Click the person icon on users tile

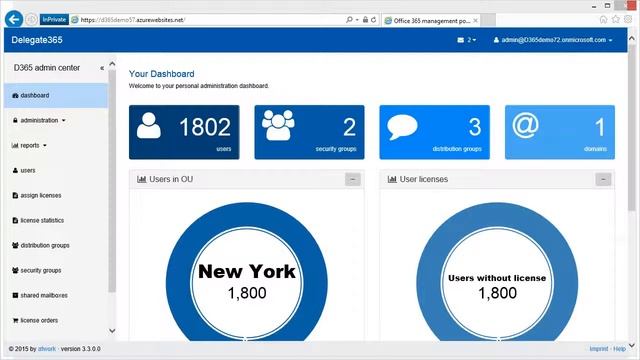click(x=149, y=126)
